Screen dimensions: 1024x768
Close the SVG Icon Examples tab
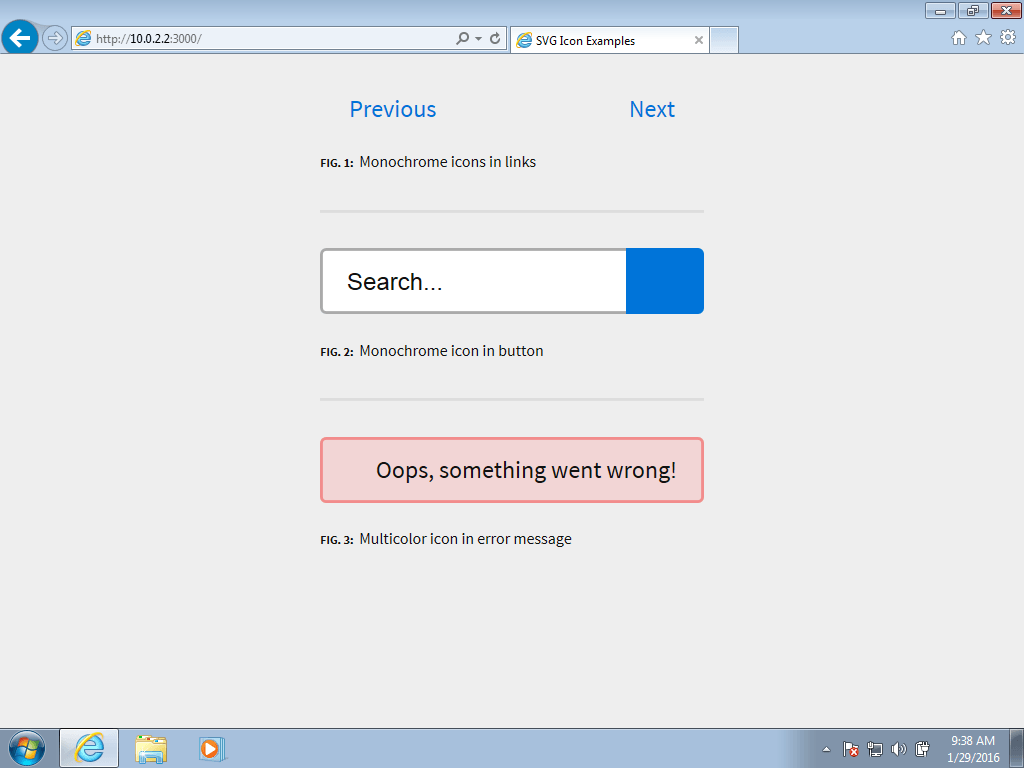click(699, 40)
